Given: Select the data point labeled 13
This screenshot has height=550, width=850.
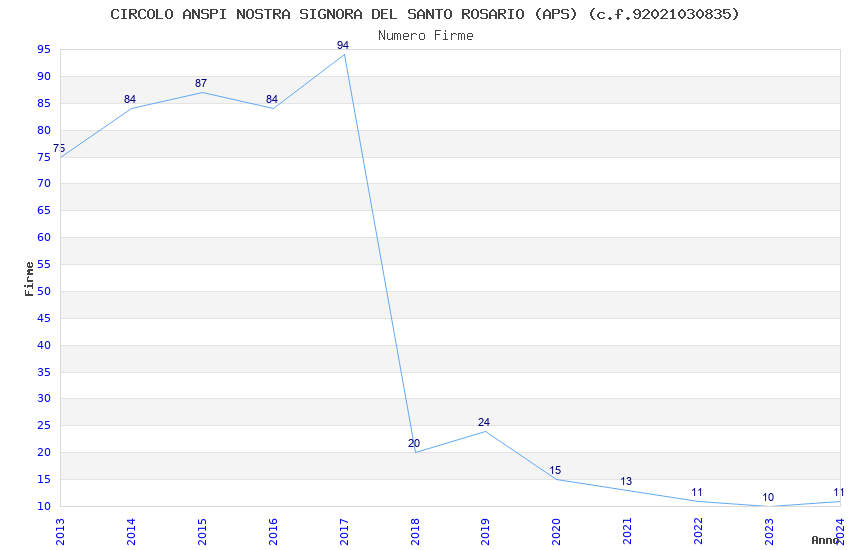Looking at the screenshot, I should click(626, 481).
